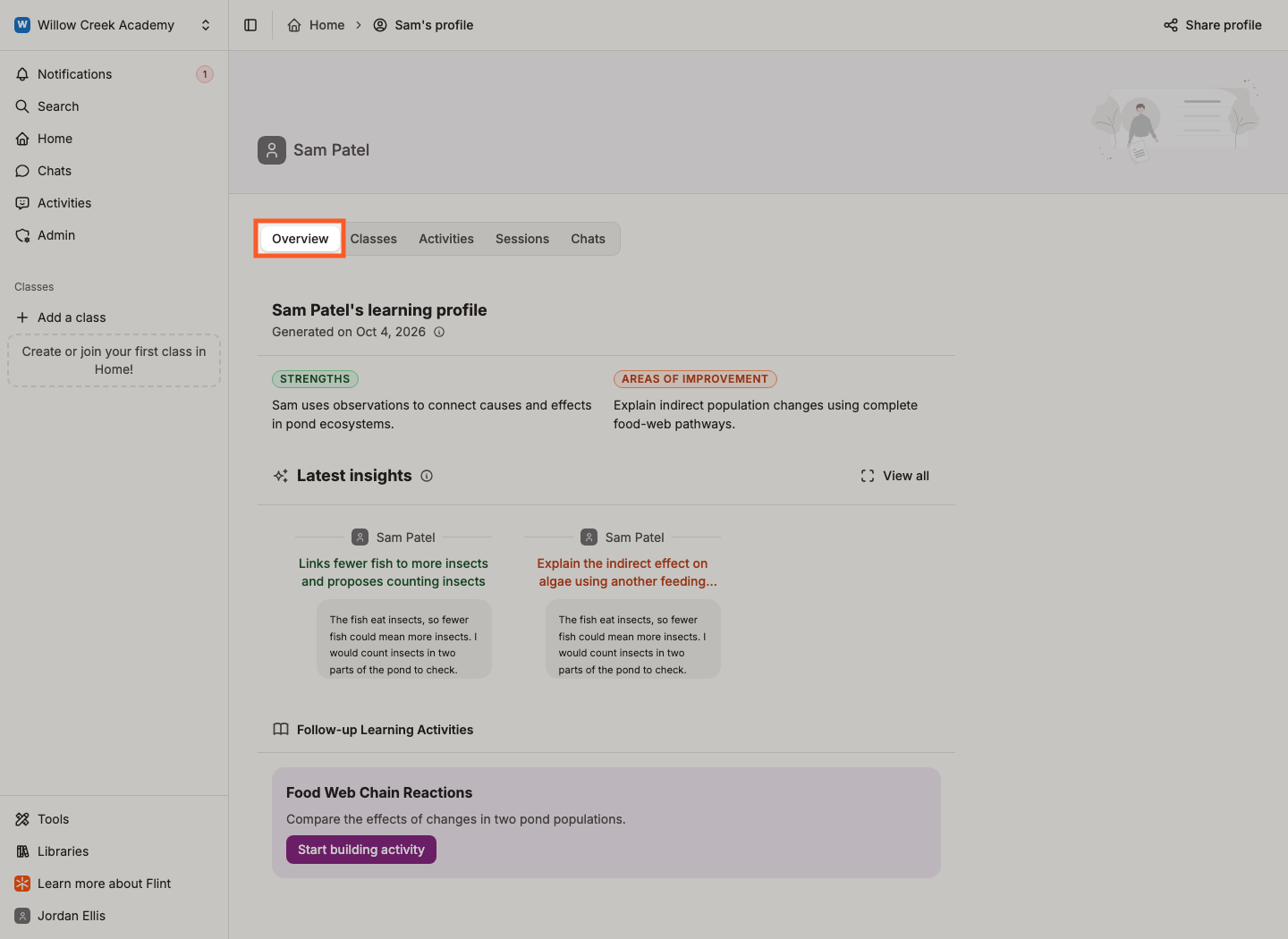Click the info icon beside Generated on date

[439, 332]
